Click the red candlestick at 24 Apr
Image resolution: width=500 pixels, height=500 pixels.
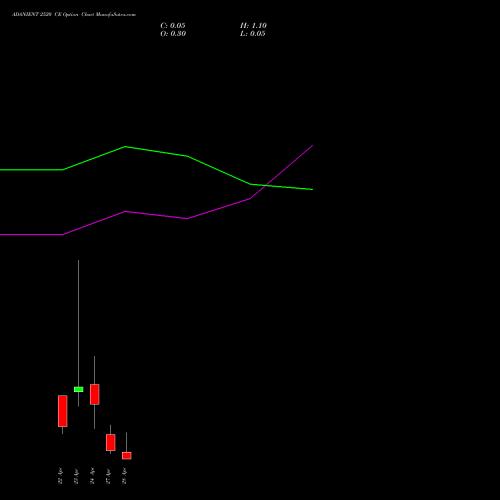point(94,394)
